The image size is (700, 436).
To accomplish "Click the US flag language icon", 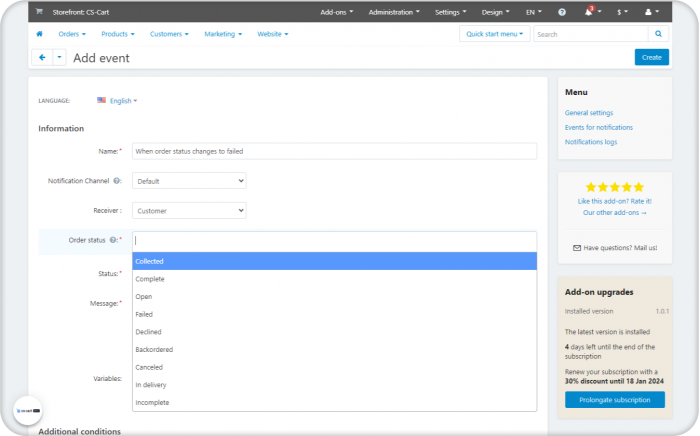I will click(101, 100).
